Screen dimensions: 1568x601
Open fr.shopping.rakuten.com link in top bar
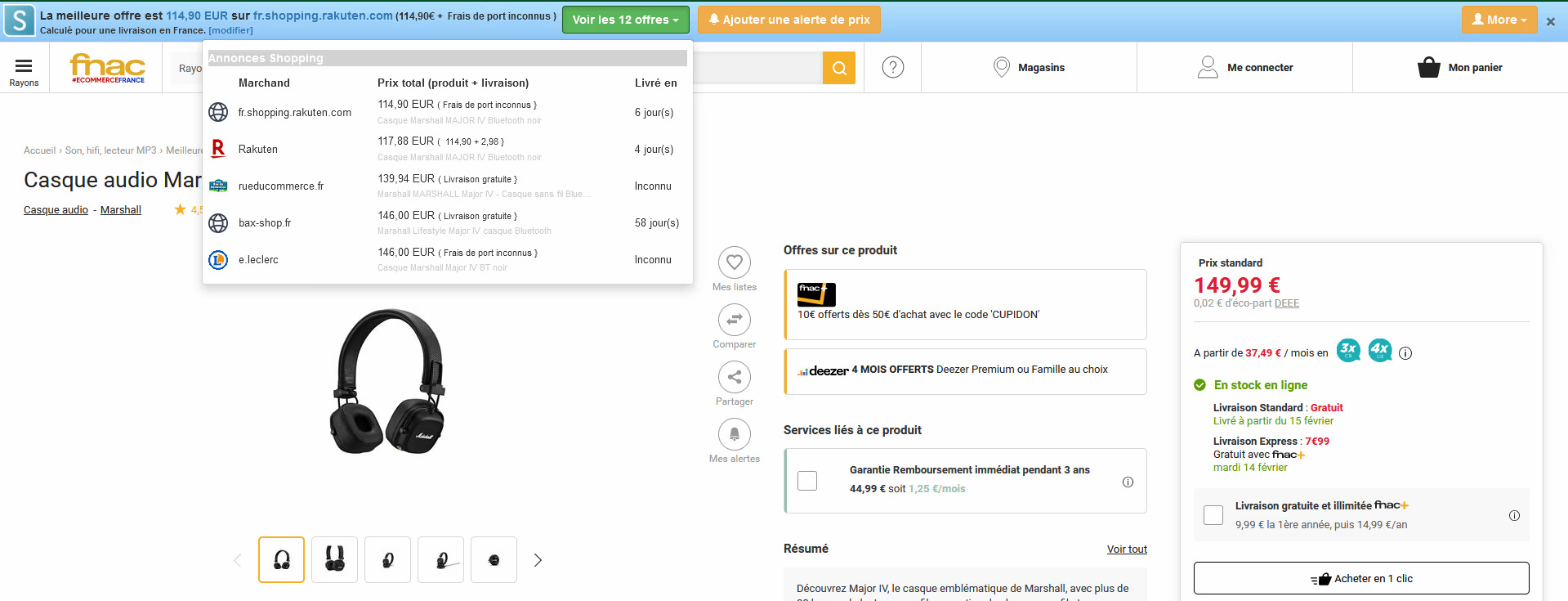(323, 16)
